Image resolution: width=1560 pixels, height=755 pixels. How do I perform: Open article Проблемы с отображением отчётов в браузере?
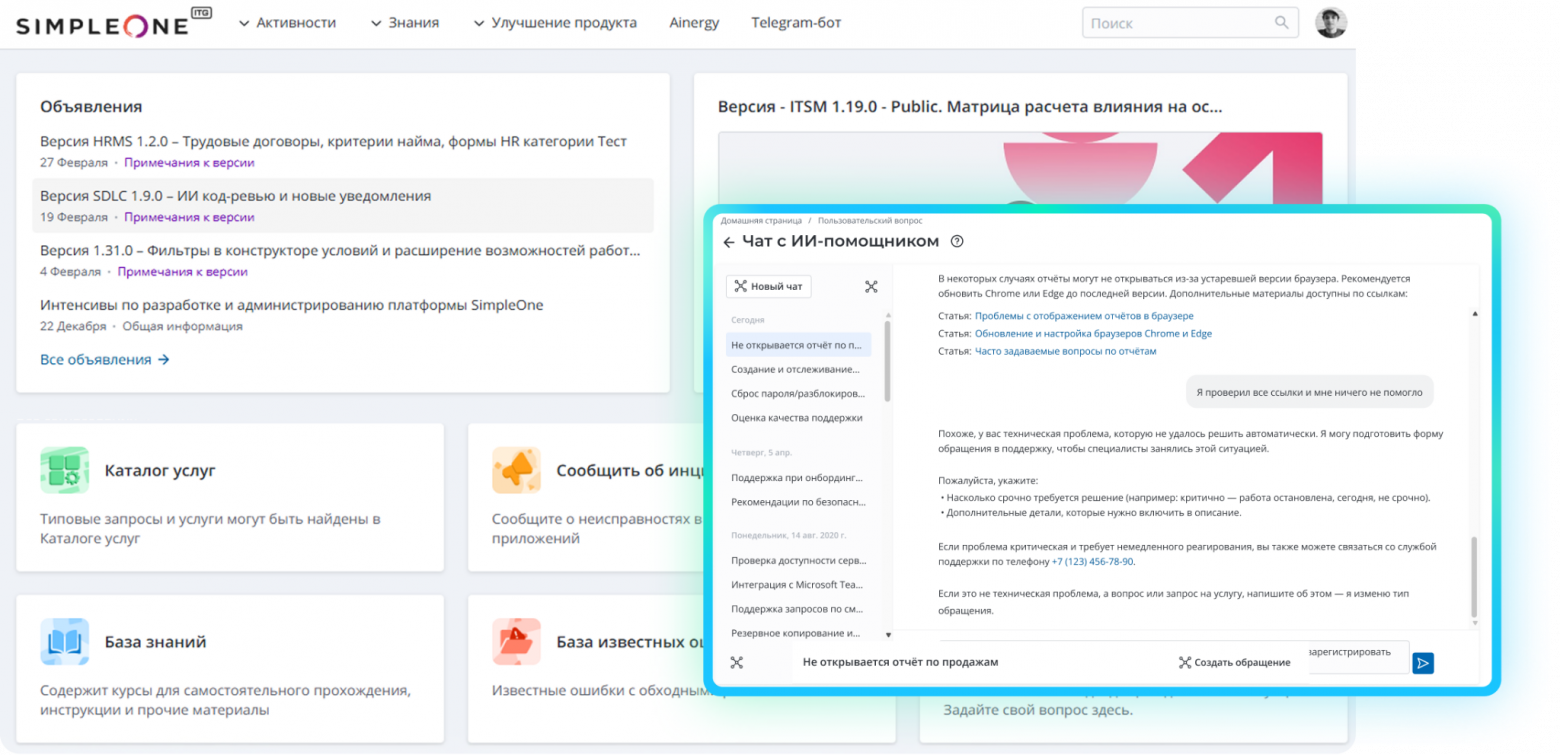point(1084,315)
